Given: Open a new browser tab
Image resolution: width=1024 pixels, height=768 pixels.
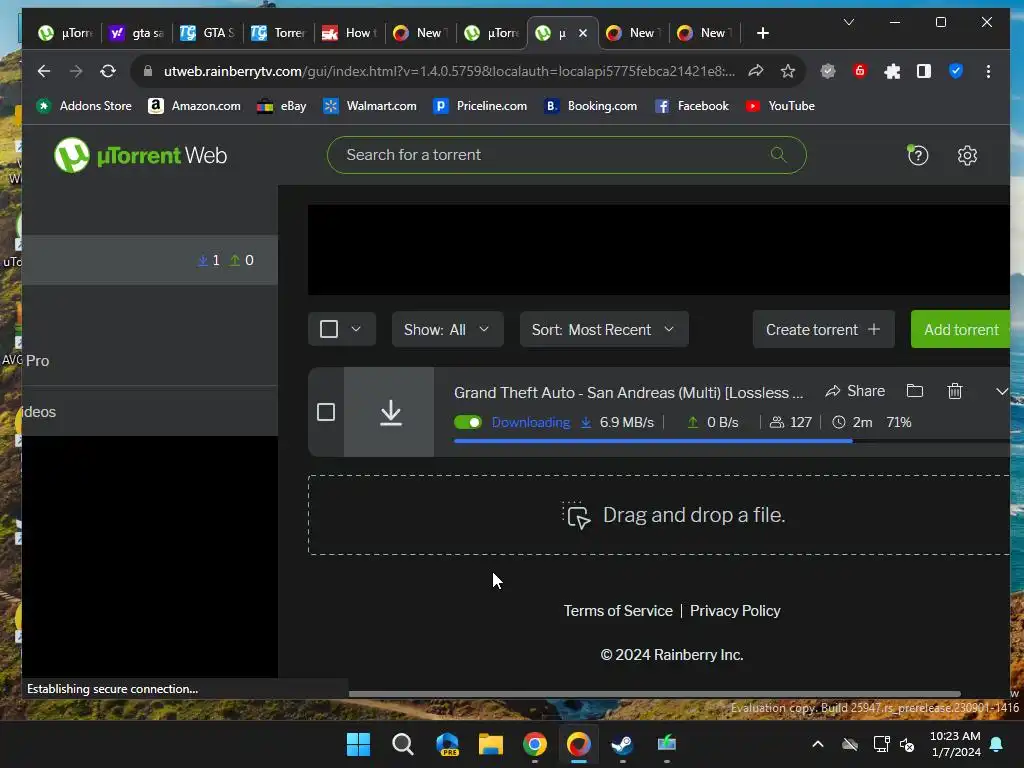Looking at the screenshot, I should tap(762, 33).
